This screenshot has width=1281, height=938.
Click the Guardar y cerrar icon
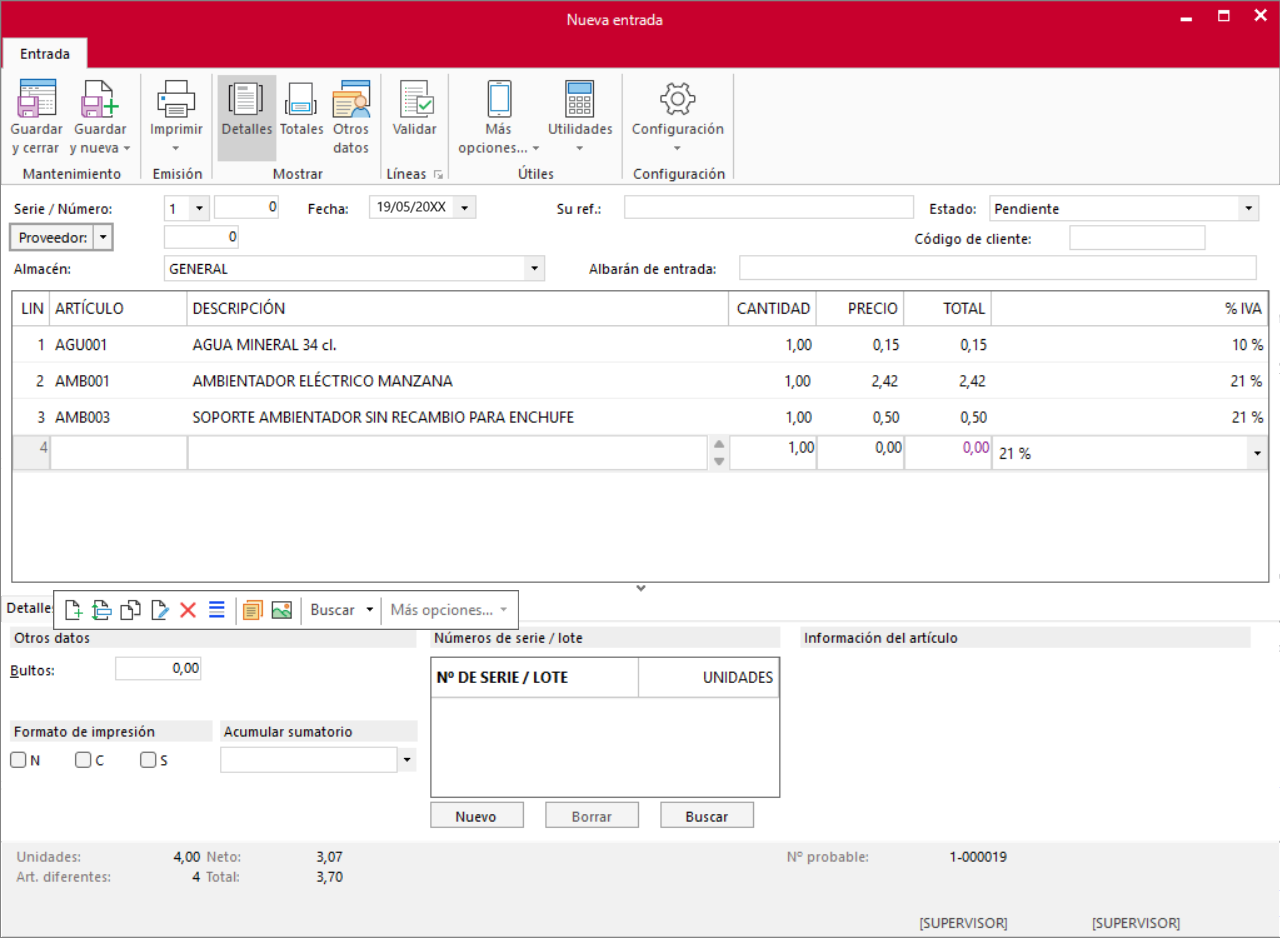(x=37, y=99)
